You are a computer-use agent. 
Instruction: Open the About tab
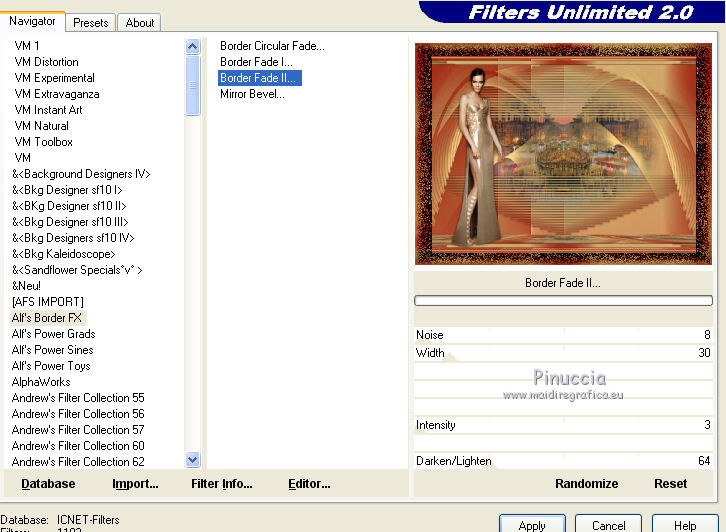coord(139,23)
